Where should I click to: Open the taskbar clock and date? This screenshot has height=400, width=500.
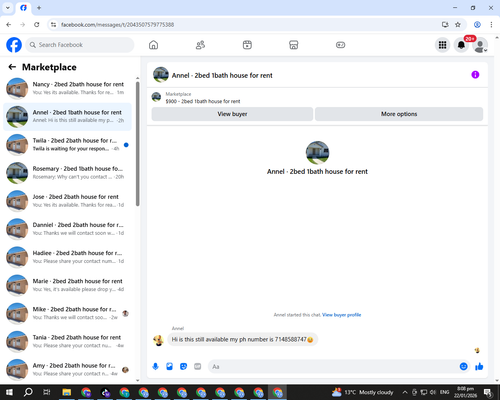pos(465,392)
